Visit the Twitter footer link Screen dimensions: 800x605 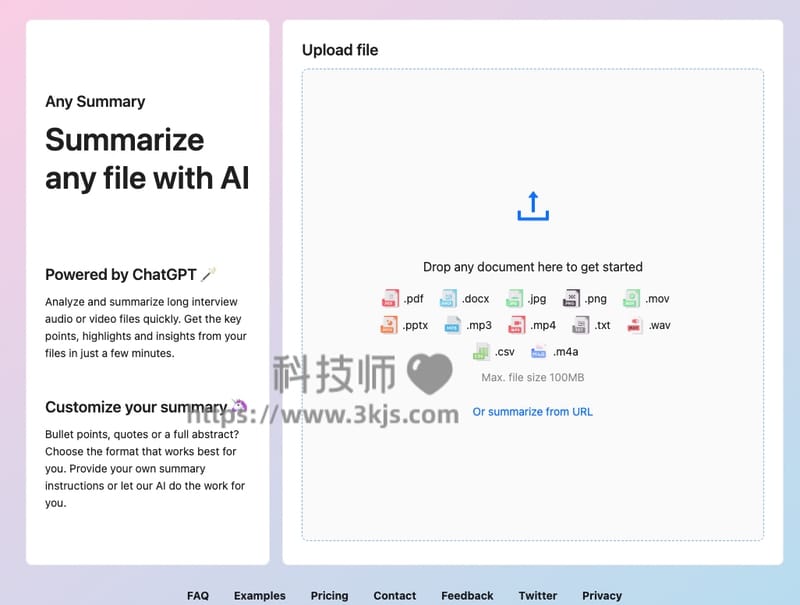click(x=538, y=595)
